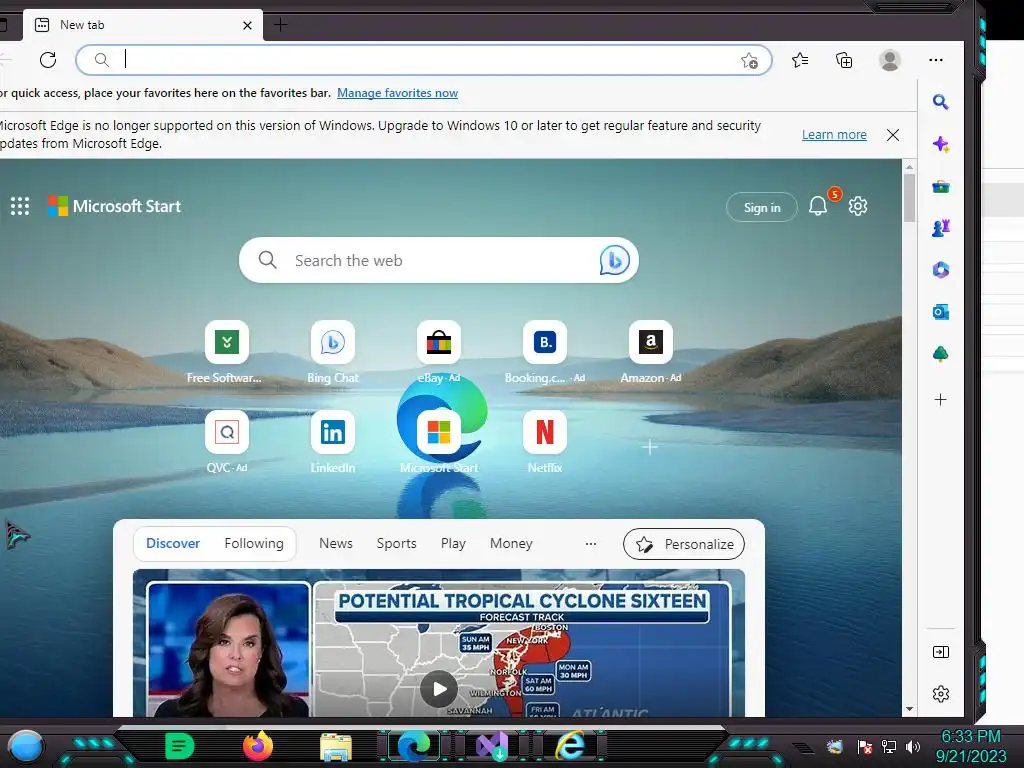1024x768 pixels.
Task: Open a new browser tab
Action: [x=280, y=25]
